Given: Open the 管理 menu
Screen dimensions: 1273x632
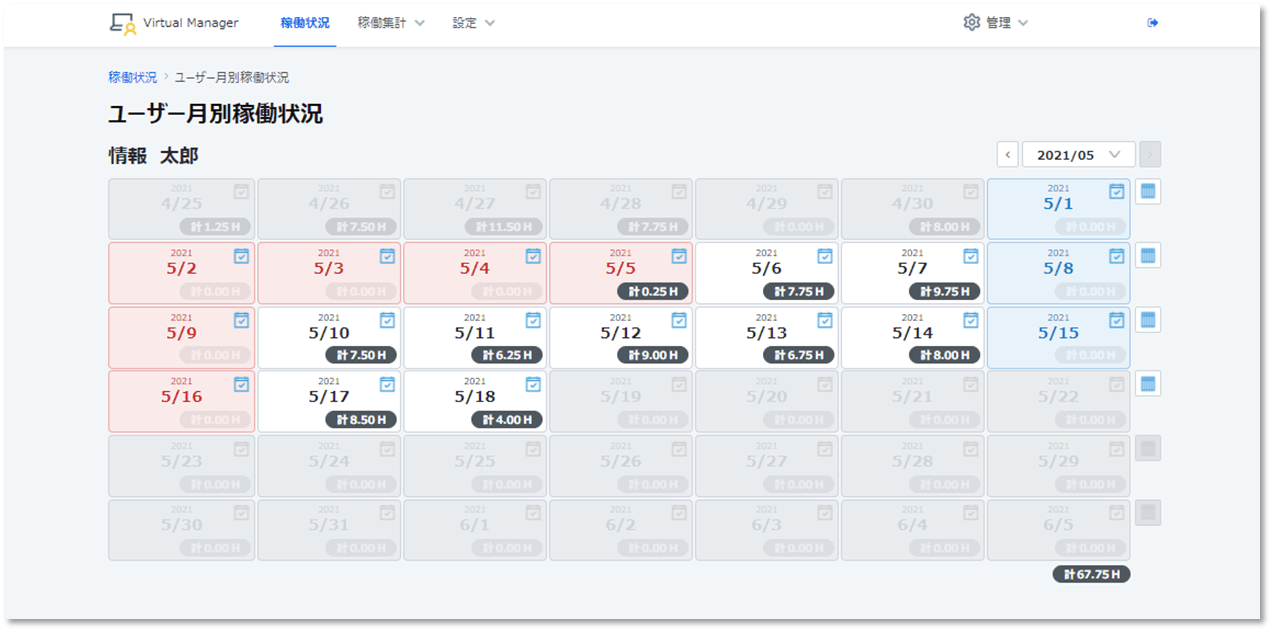Looking at the screenshot, I should [x=1006, y=23].
